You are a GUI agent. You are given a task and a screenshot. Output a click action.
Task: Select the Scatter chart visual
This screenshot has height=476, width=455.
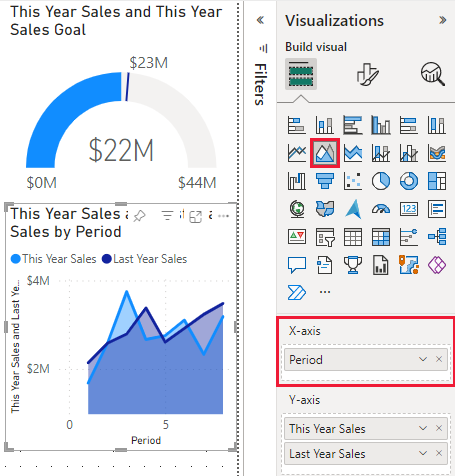pyautogui.click(x=353, y=181)
